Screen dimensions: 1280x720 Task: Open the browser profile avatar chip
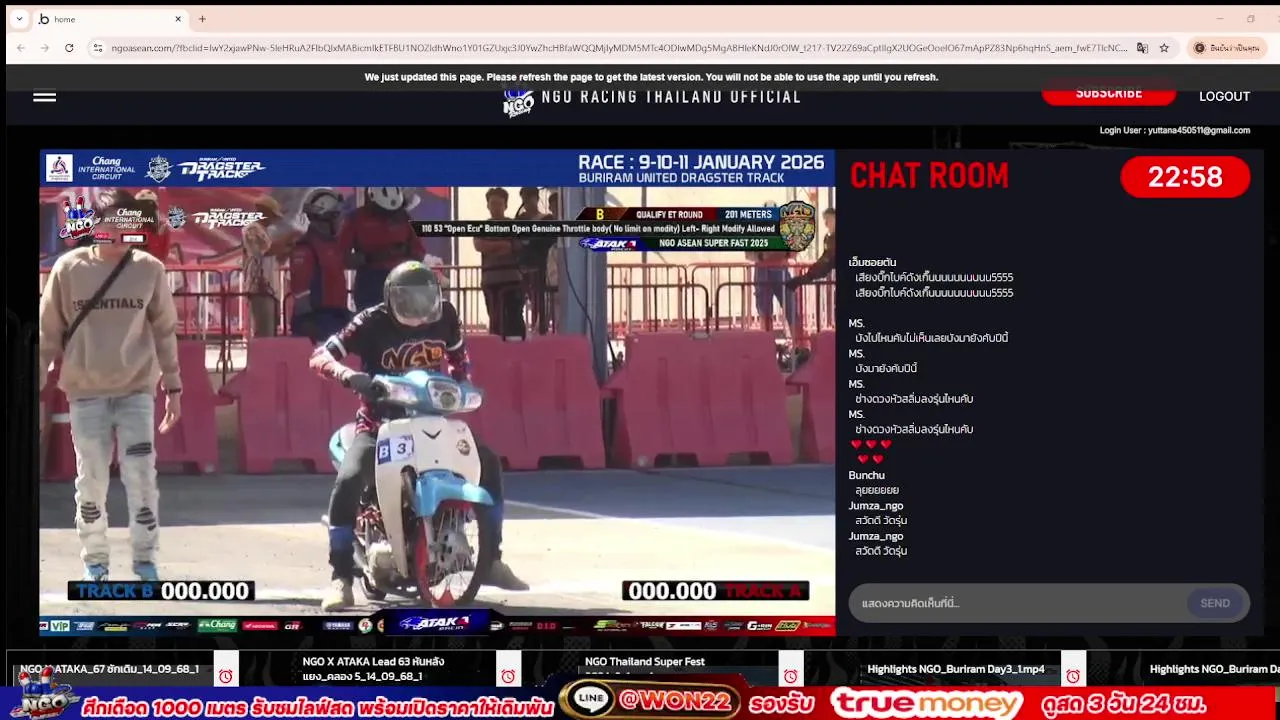point(1227,48)
